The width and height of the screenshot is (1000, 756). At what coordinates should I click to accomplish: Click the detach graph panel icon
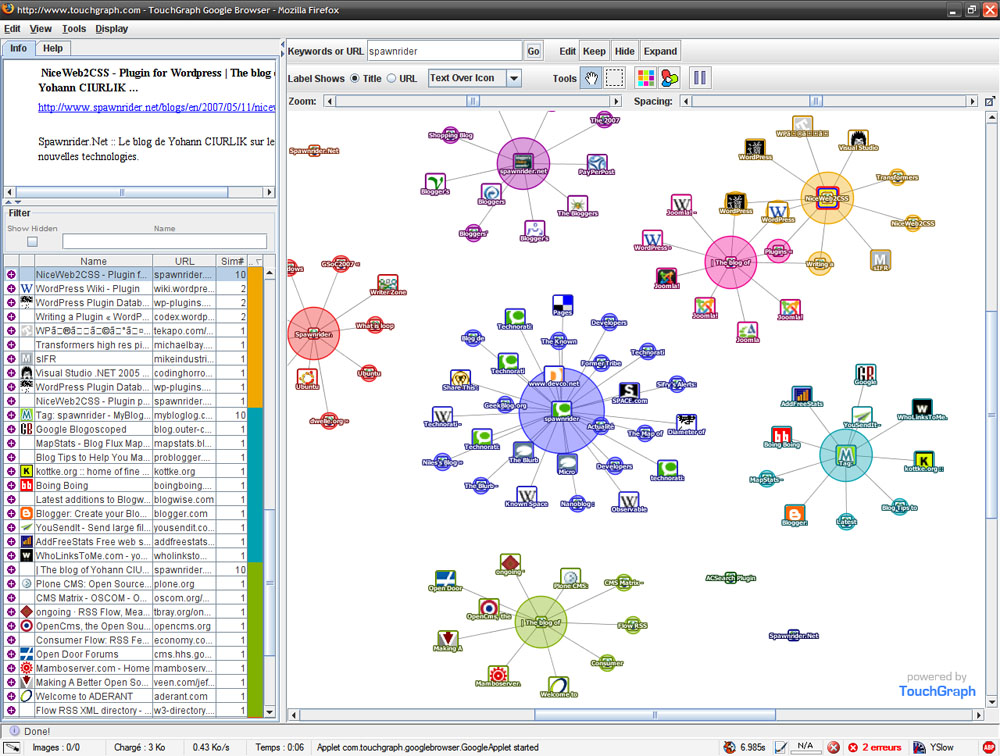click(990, 101)
